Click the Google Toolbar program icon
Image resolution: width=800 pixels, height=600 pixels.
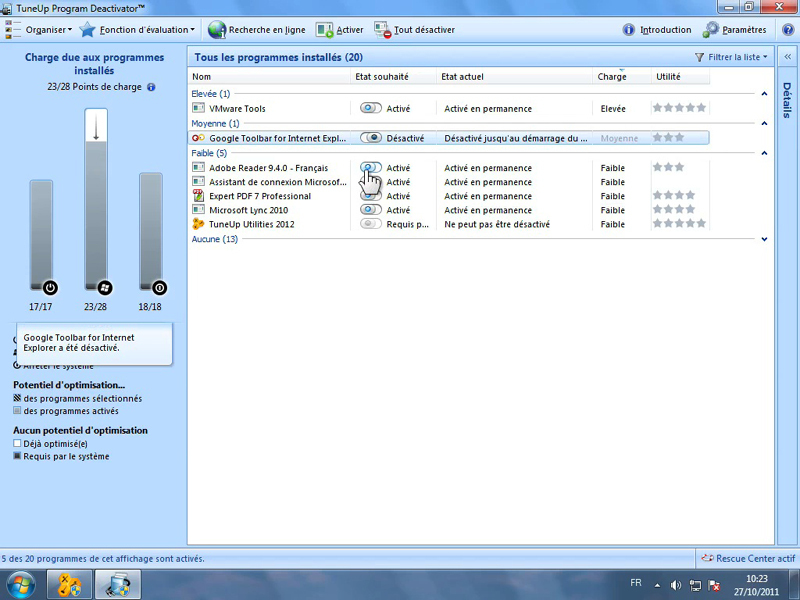pos(198,138)
